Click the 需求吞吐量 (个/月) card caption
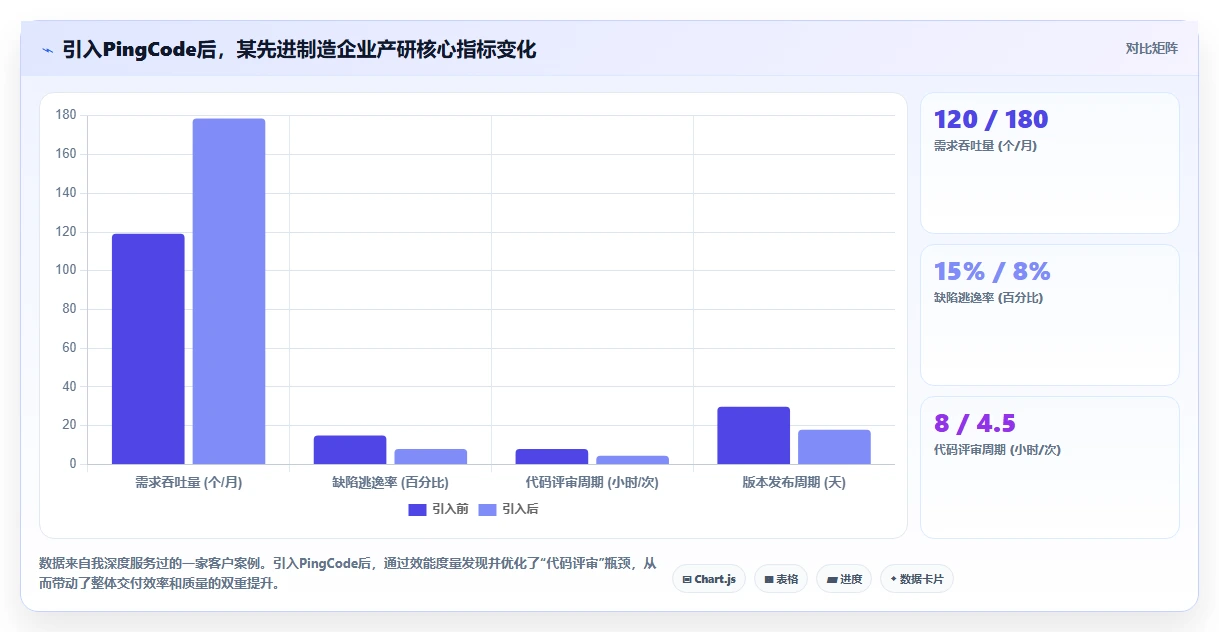 [985, 146]
